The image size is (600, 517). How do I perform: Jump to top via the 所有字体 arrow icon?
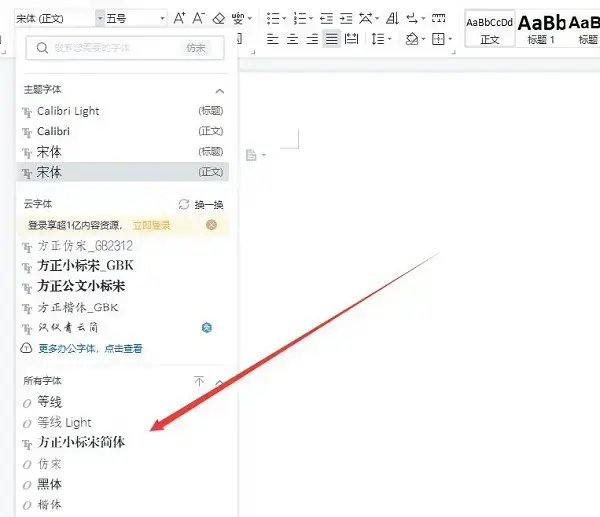point(199,381)
